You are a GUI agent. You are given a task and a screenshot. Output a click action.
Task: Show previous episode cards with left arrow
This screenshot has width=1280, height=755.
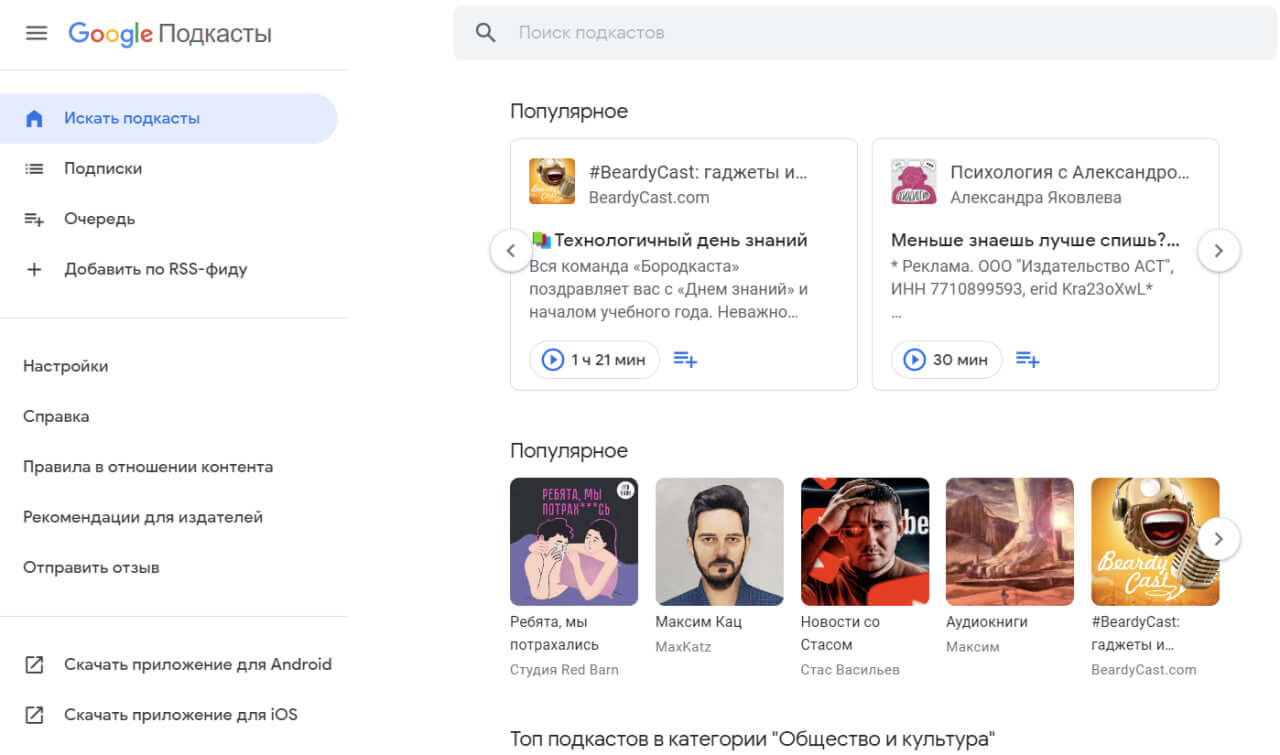(x=511, y=251)
